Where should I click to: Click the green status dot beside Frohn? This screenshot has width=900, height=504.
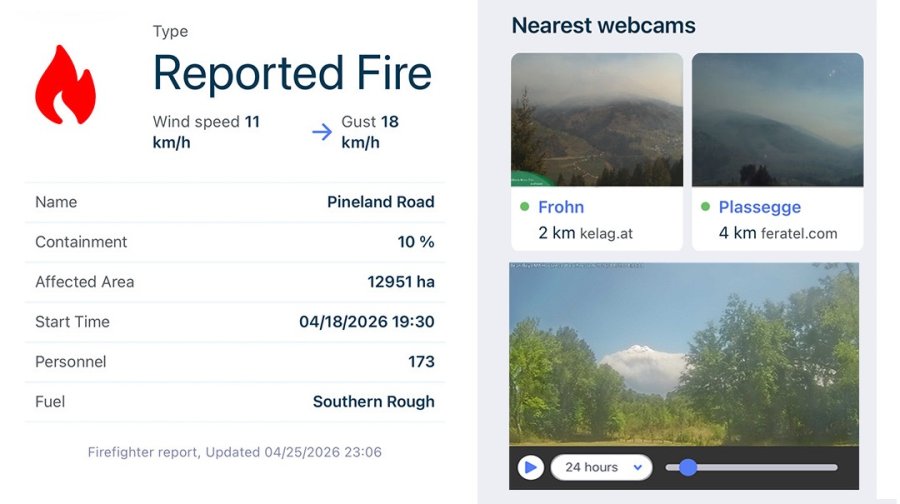click(524, 207)
